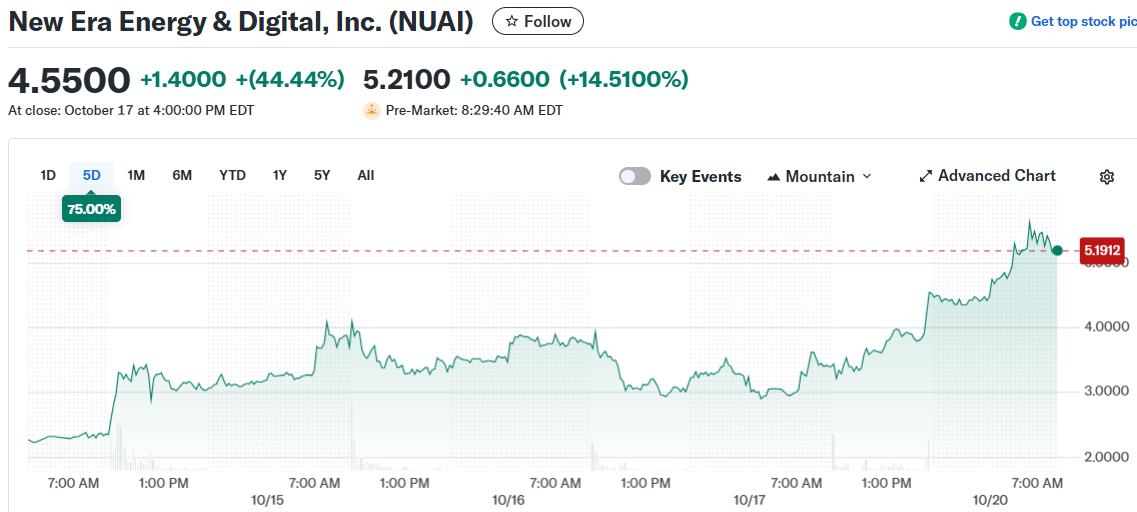Choose the 1Y time range
Screen dimensions: 1137x512
tap(280, 175)
